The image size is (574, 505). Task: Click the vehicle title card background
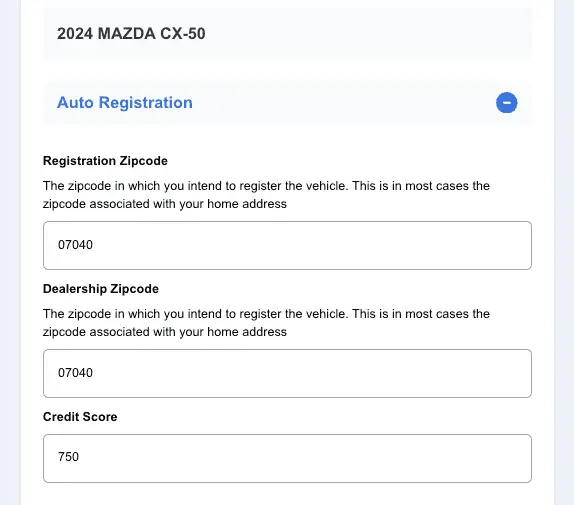(366, 34)
